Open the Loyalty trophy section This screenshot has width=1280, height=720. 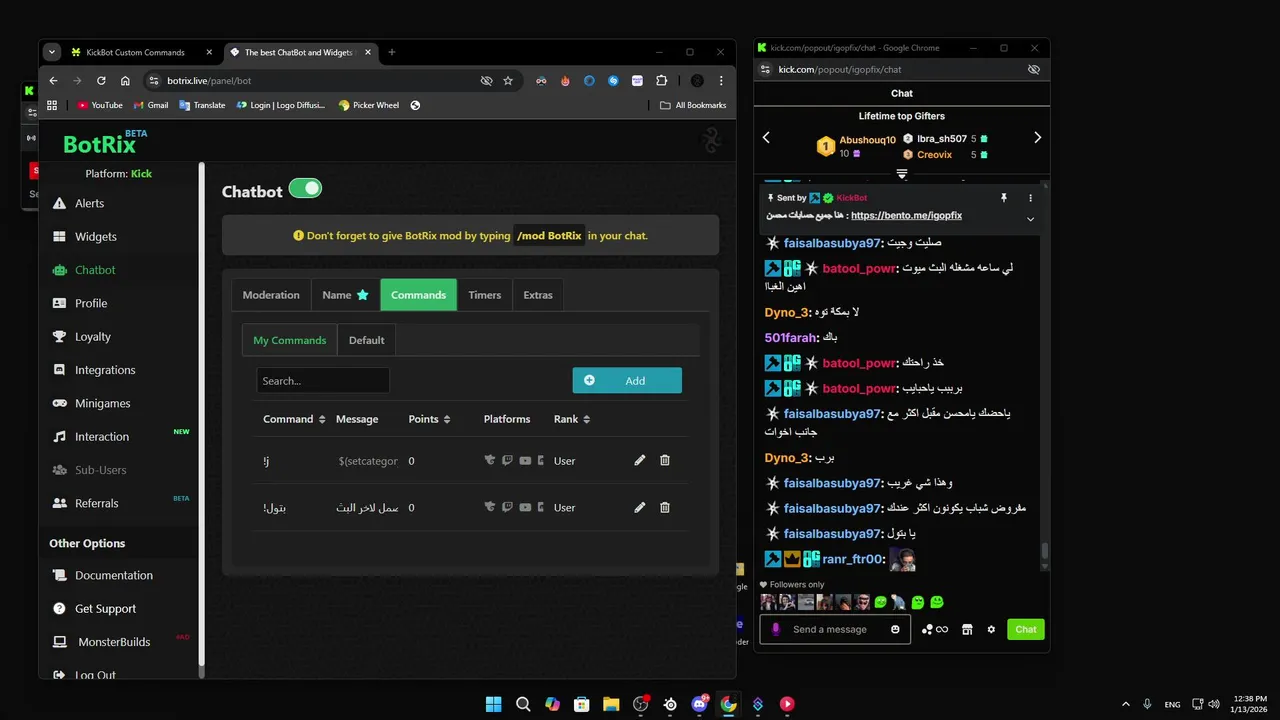[x=92, y=337]
